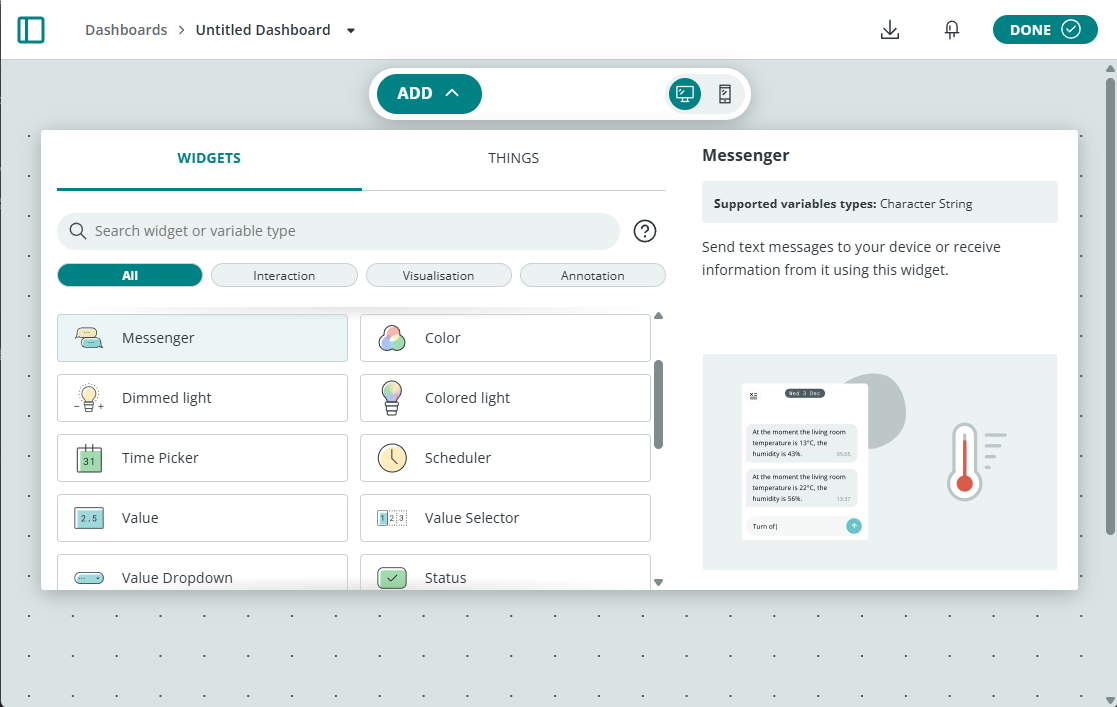Filter widgets by Visualisation
This screenshot has width=1117, height=707.
438,275
